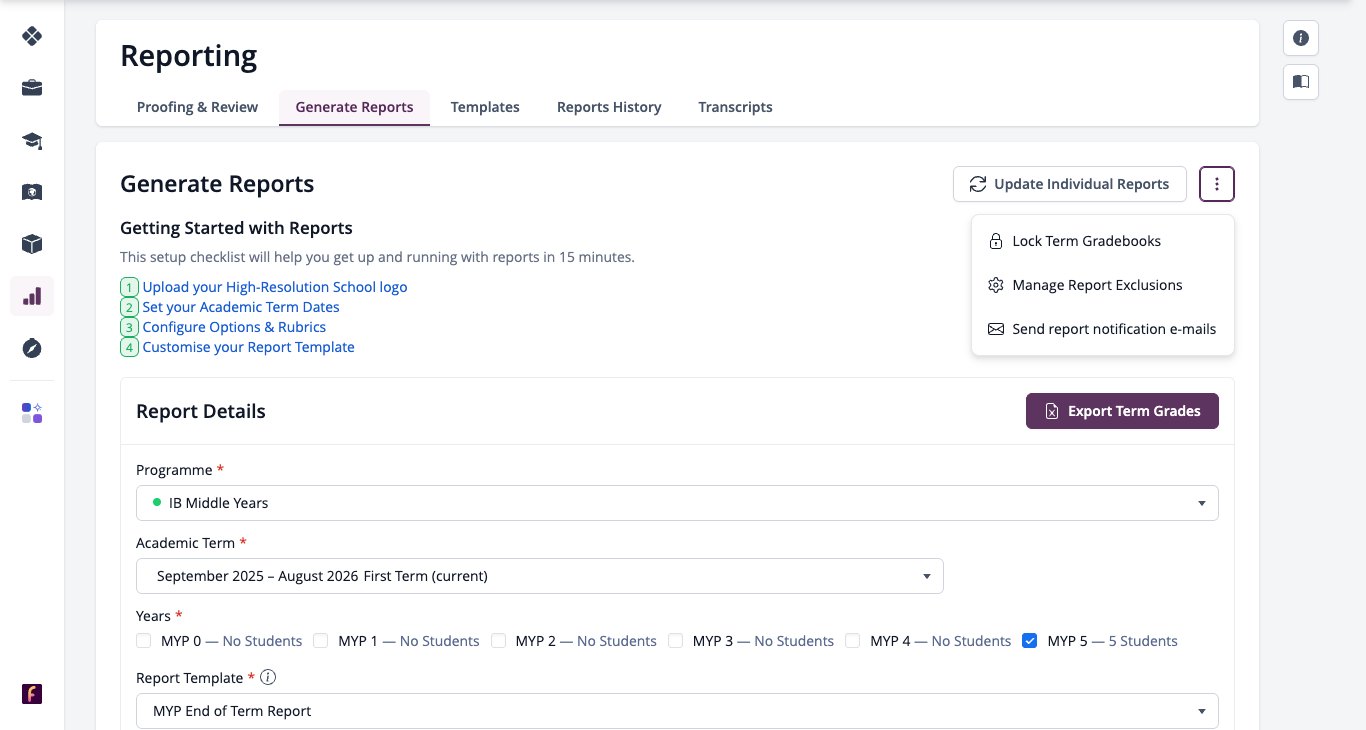This screenshot has height=730, width=1366.
Task: Open the graduation cap sidebar icon
Action: (32, 140)
